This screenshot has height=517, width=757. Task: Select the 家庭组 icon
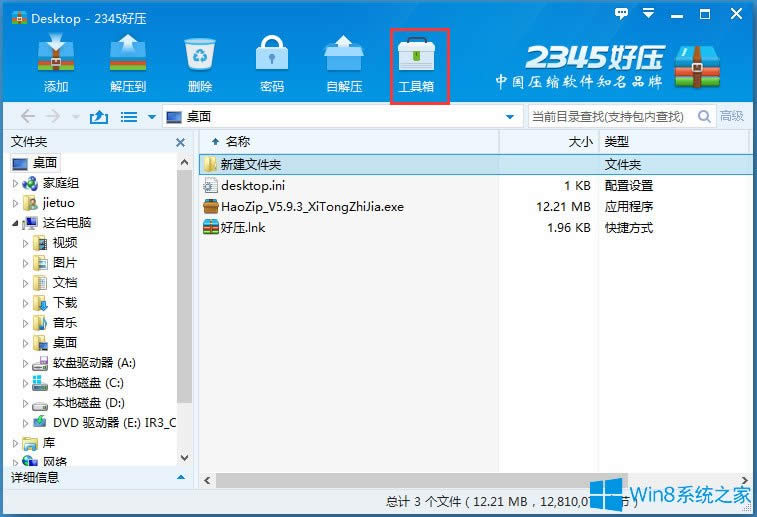[x=30, y=183]
